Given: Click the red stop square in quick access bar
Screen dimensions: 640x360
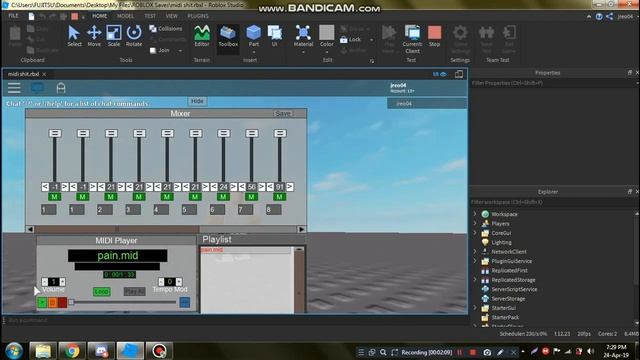Looking at the screenshot, I should [x=75, y=16].
